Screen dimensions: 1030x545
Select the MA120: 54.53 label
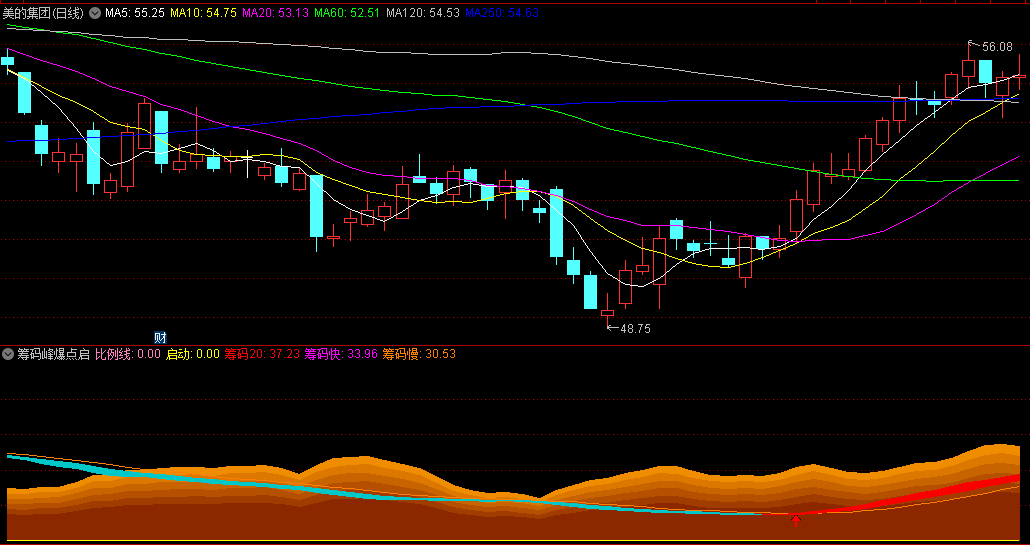coord(423,12)
